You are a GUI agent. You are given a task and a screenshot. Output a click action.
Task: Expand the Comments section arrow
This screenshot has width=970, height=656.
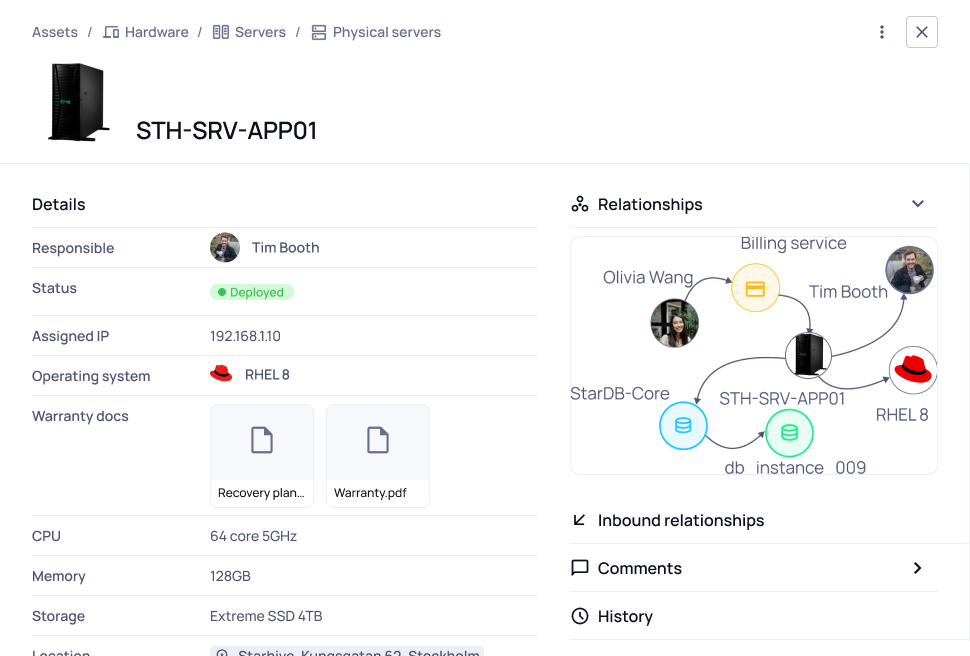(x=917, y=568)
